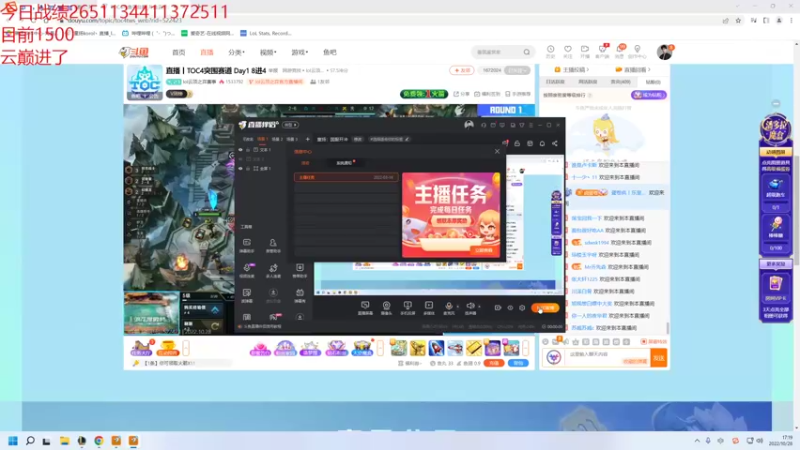Click the 背包 backpack button below gifts
This screenshot has width=800, height=450.
(x=518, y=363)
